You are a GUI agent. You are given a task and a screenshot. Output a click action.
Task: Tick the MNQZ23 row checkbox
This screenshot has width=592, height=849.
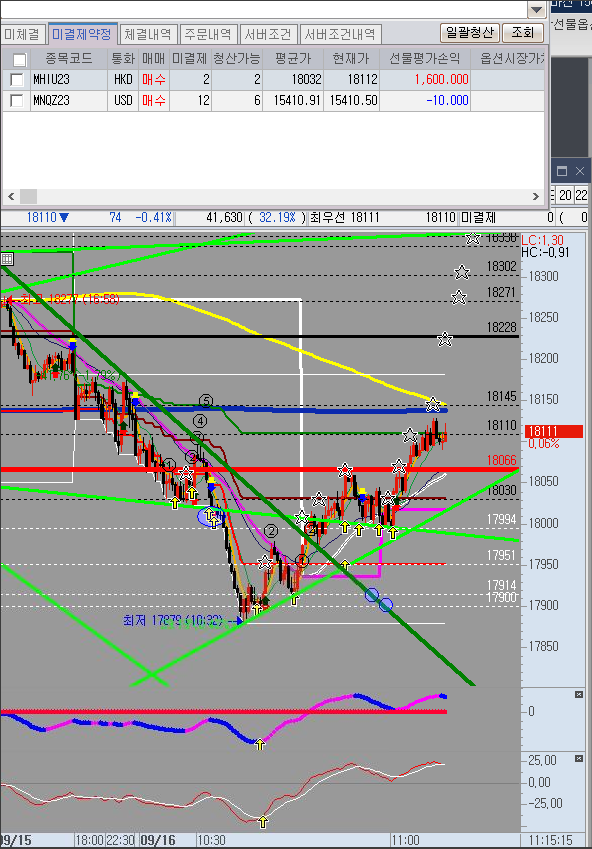pos(17,100)
